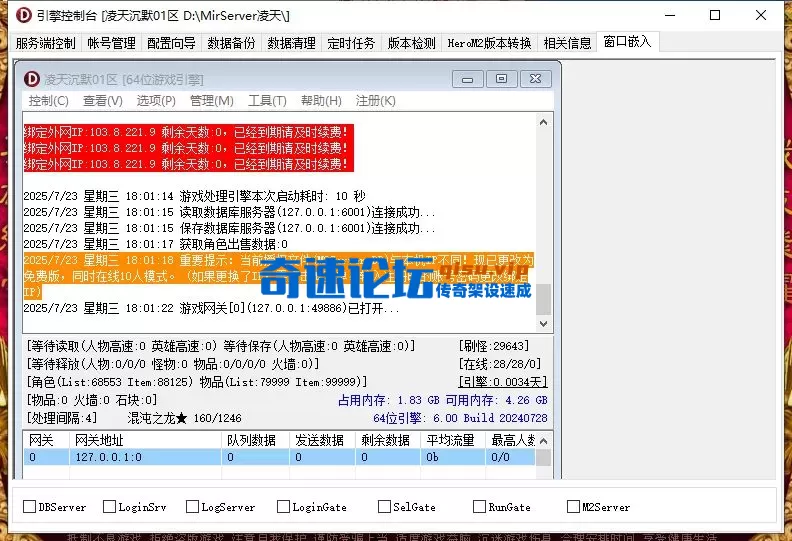Restore the embedded game engine window
792x541 pixels.
click(501, 79)
